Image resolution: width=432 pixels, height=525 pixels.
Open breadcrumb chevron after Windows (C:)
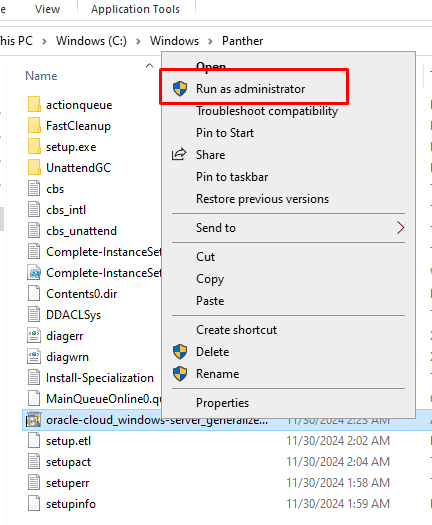click(x=138, y=42)
